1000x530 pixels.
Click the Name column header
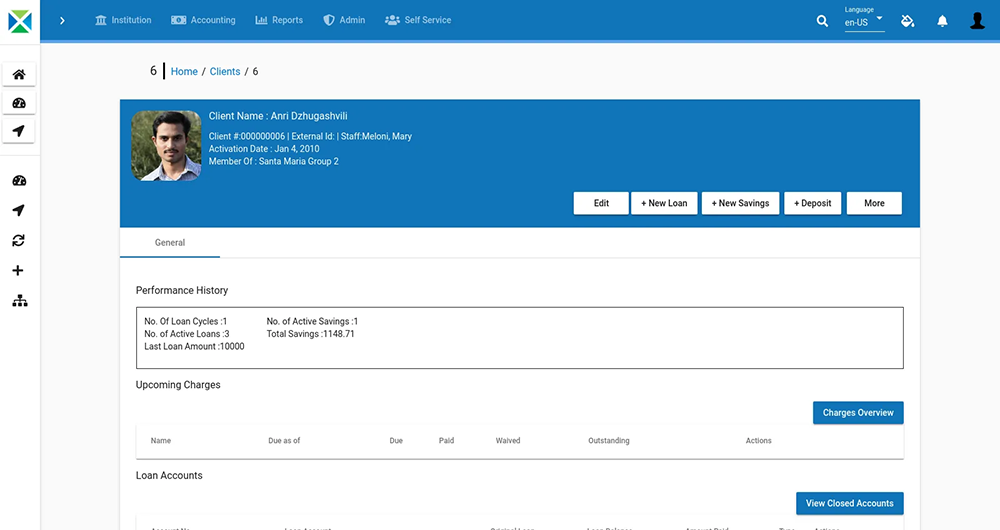(x=161, y=441)
